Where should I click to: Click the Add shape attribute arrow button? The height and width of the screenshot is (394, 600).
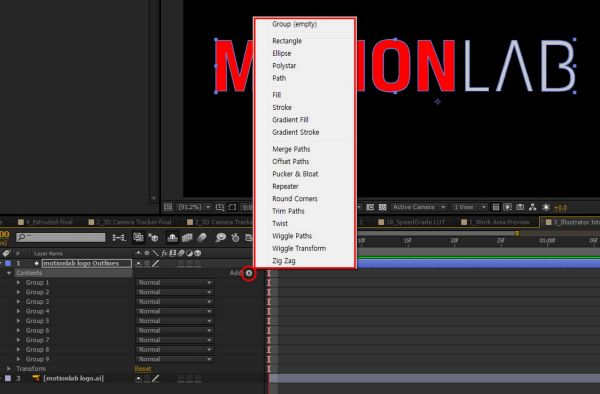249,273
